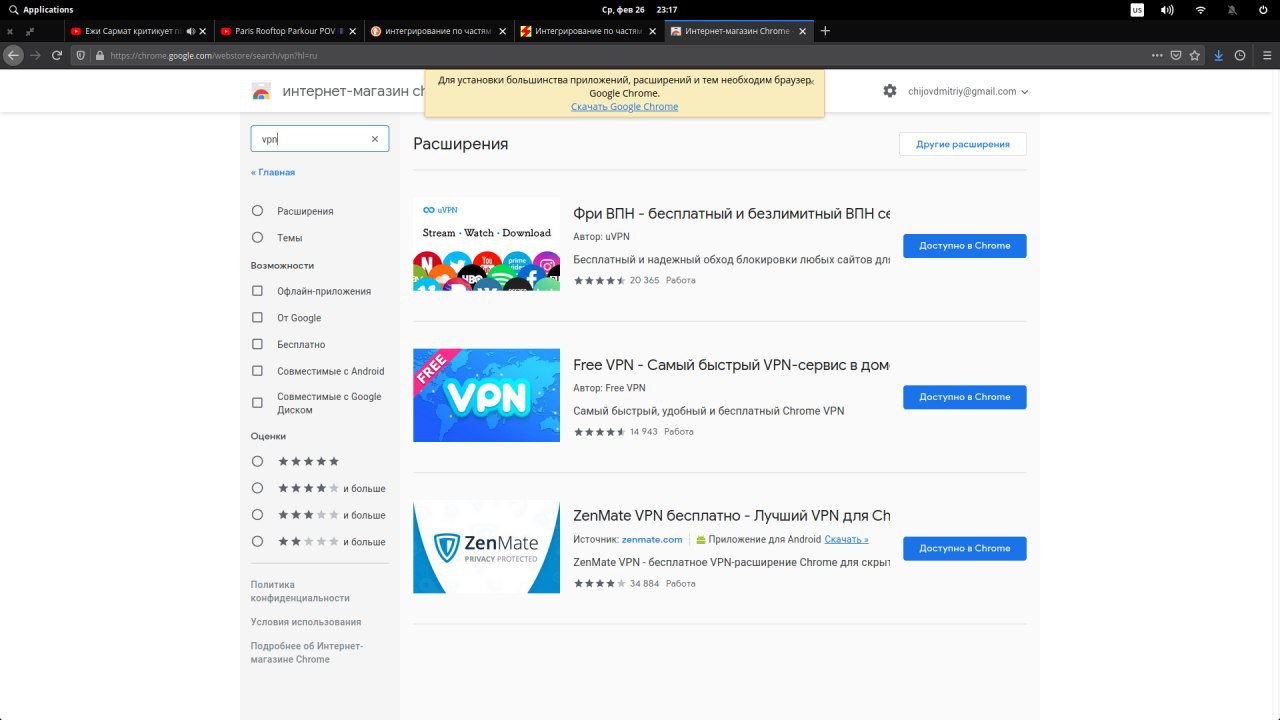Screen dimensions: 1280x720
Task: Select two stars и больше rating
Action: pos(257,541)
